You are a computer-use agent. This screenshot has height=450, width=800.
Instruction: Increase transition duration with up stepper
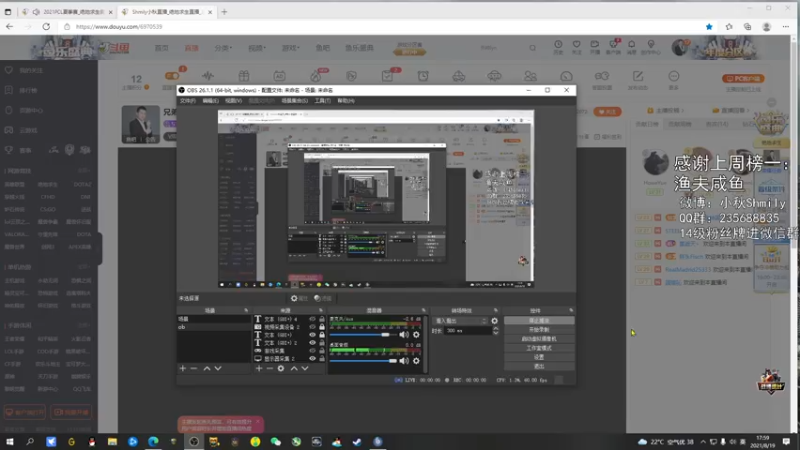tap(495, 329)
